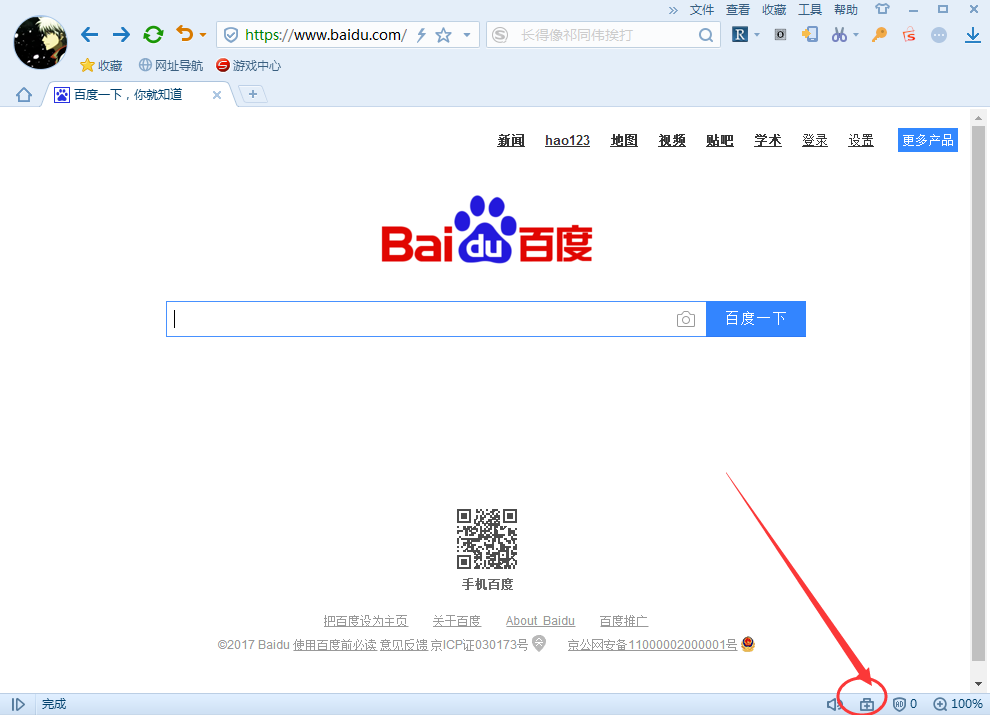
Task: Click the orange undo closed tab icon
Action: point(184,33)
